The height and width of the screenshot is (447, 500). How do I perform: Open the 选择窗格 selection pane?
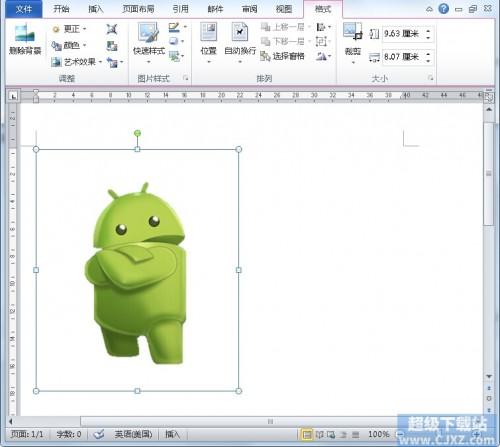click(x=283, y=56)
